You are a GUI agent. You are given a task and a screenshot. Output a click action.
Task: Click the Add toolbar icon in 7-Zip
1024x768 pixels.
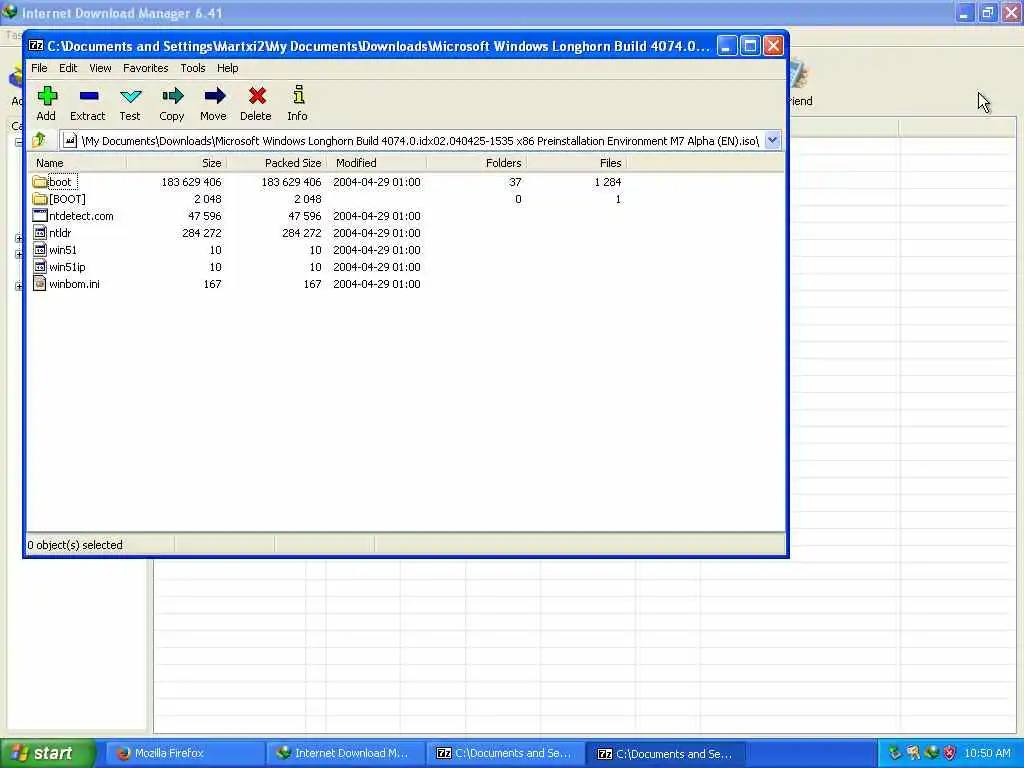pos(46,96)
